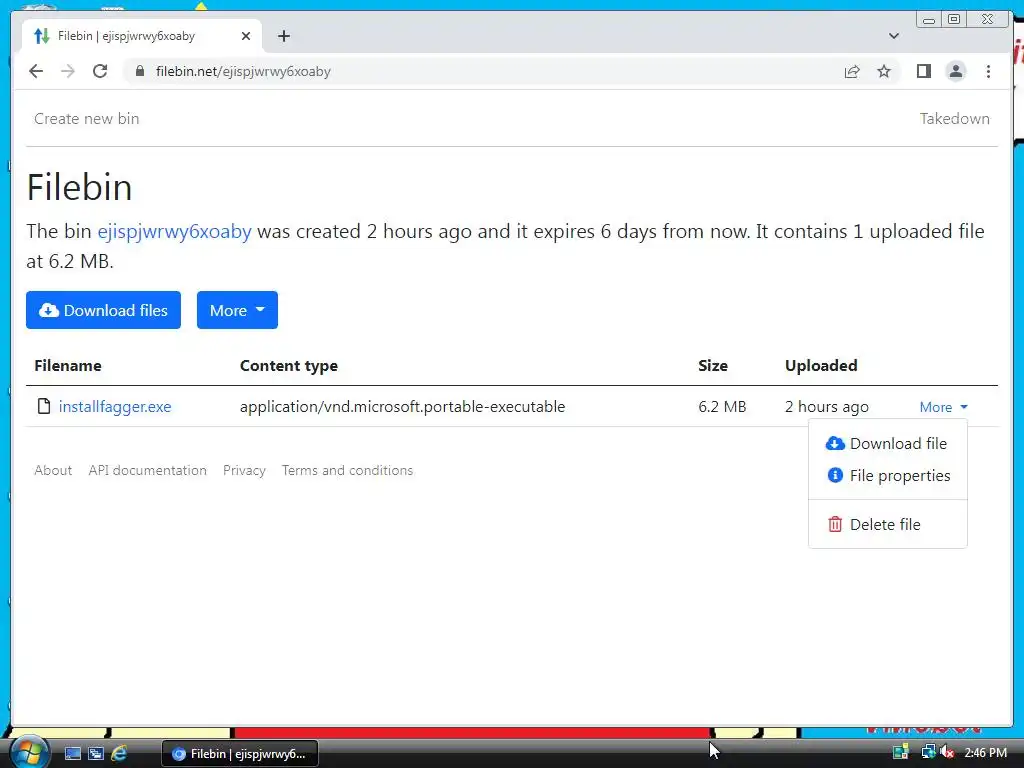This screenshot has width=1024, height=768.
Task: Choose Download file from the menu
Action: point(888,443)
